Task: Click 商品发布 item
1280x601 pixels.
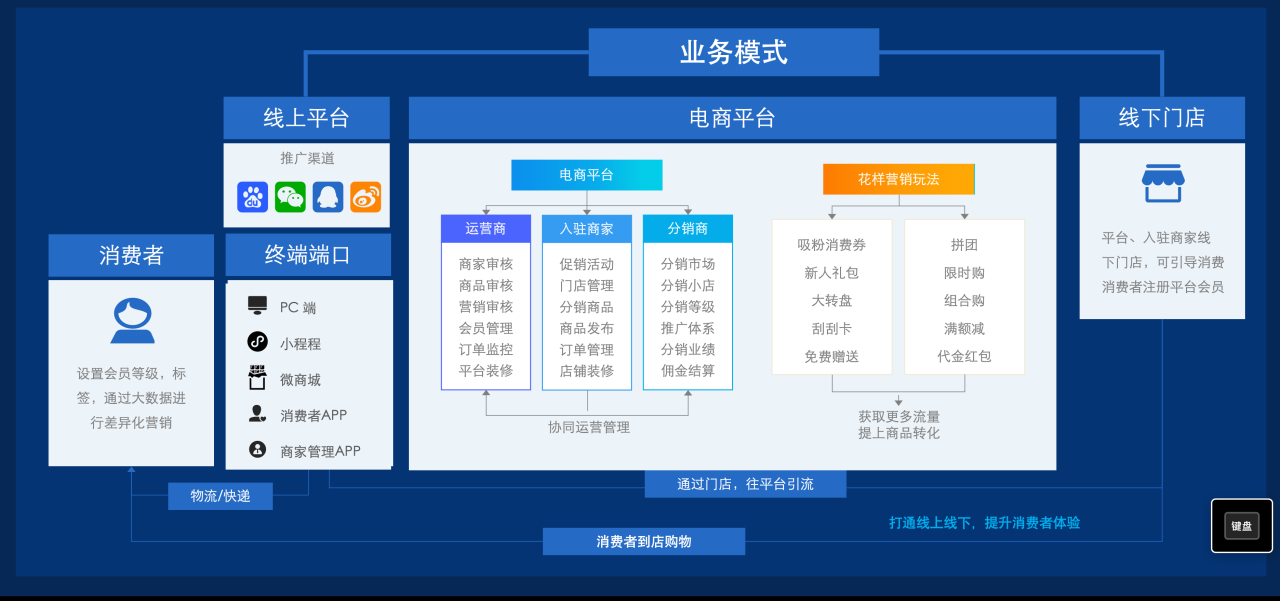Action: pyautogui.click(x=587, y=328)
